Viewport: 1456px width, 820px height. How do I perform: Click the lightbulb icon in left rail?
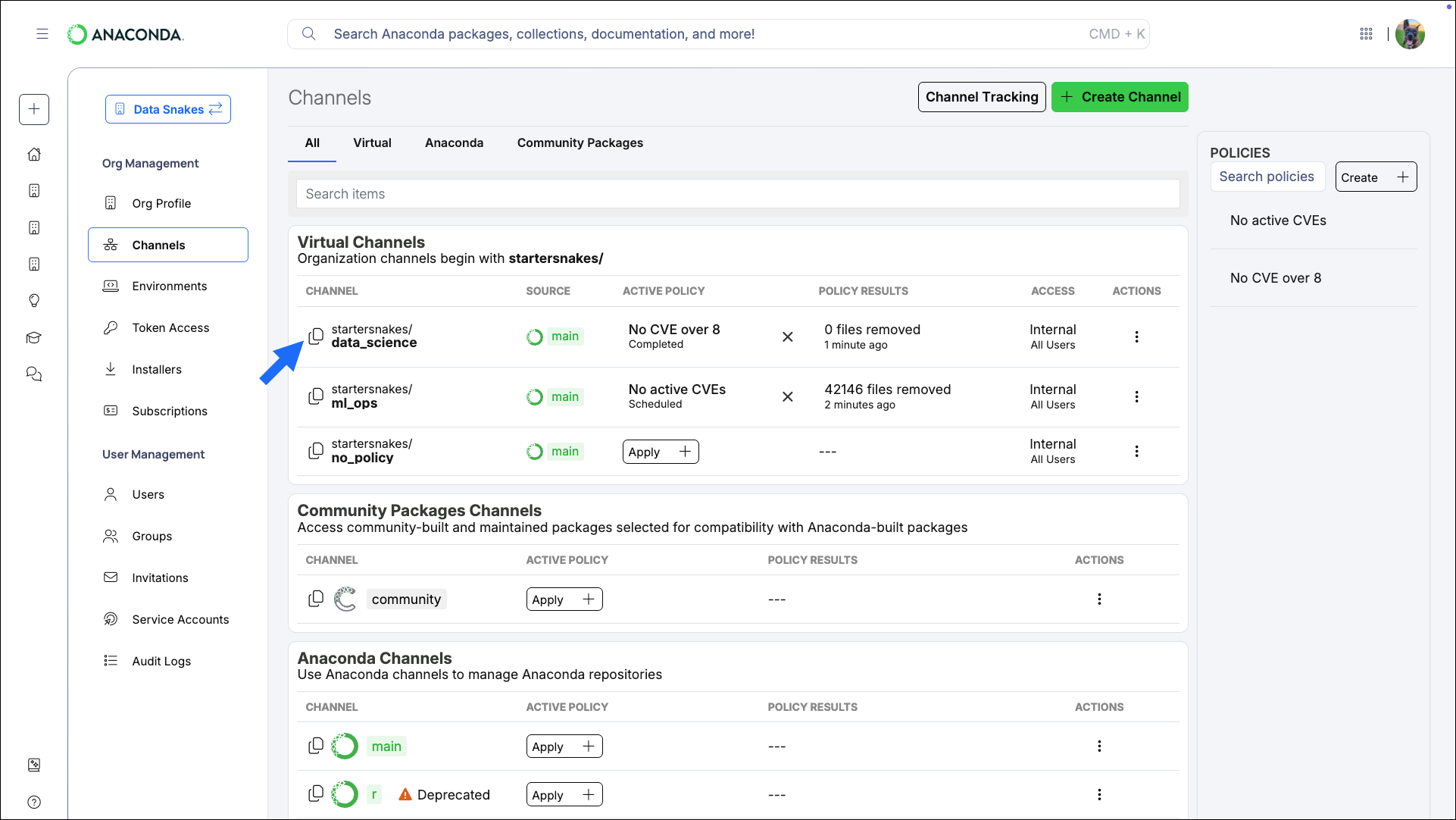(x=34, y=301)
